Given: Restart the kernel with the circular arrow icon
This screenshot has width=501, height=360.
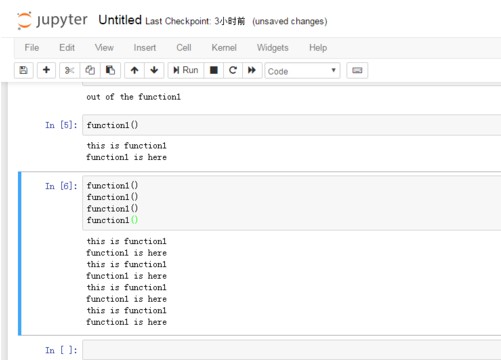Looking at the screenshot, I should click(x=233, y=70).
